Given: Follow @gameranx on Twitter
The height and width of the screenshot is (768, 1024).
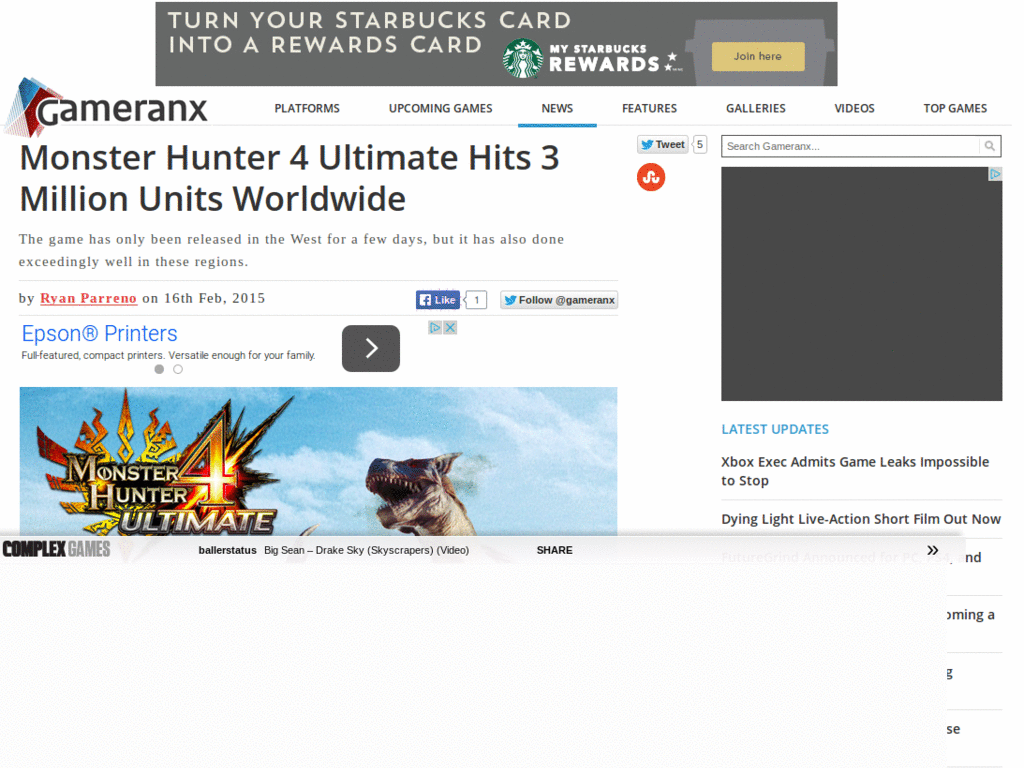Looking at the screenshot, I should pyautogui.click(x=559, y=300).
